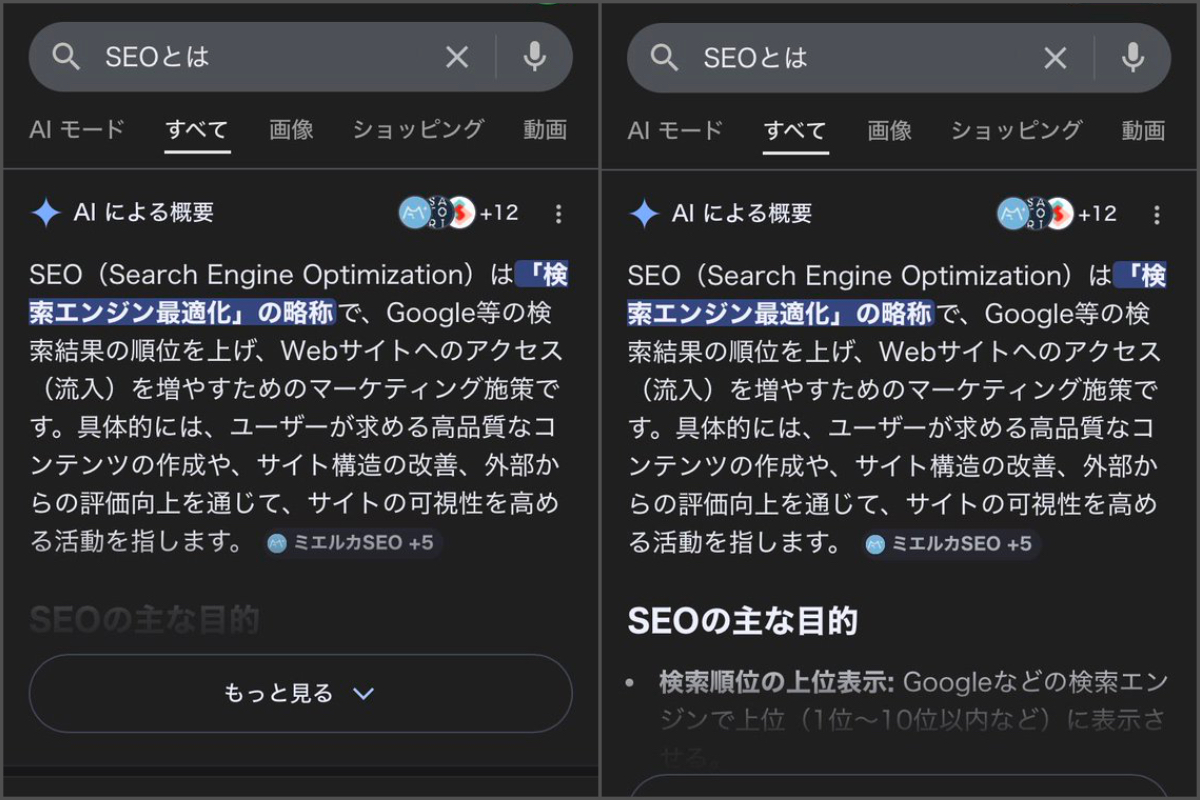Image resolution: width=1200 pixels, height=800 pixels.
Task: Open the three-dot AI overview menu, right screenshot
Action: coord(1156,214)
